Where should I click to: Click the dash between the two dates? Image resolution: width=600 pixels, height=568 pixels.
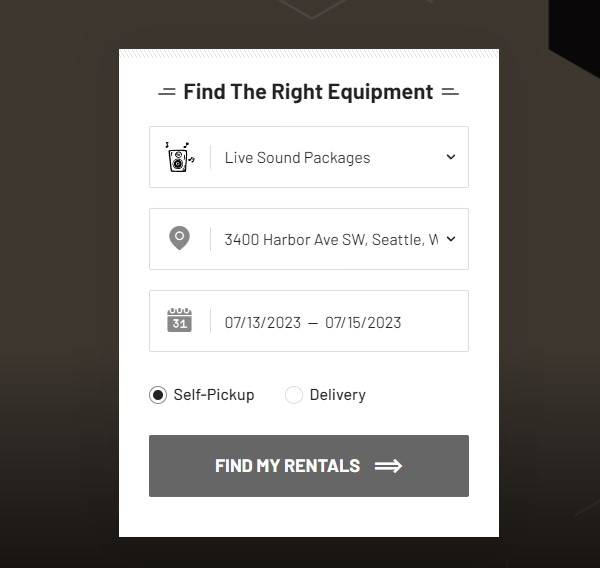tap(313, 322)
